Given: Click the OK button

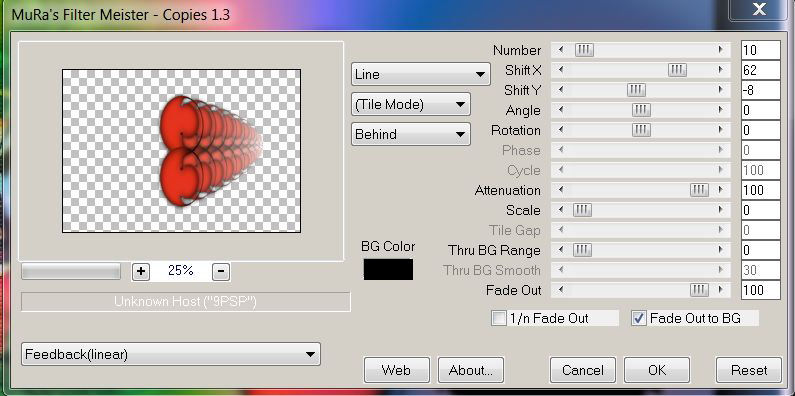Looking at the screenshot, I should 657,370.
